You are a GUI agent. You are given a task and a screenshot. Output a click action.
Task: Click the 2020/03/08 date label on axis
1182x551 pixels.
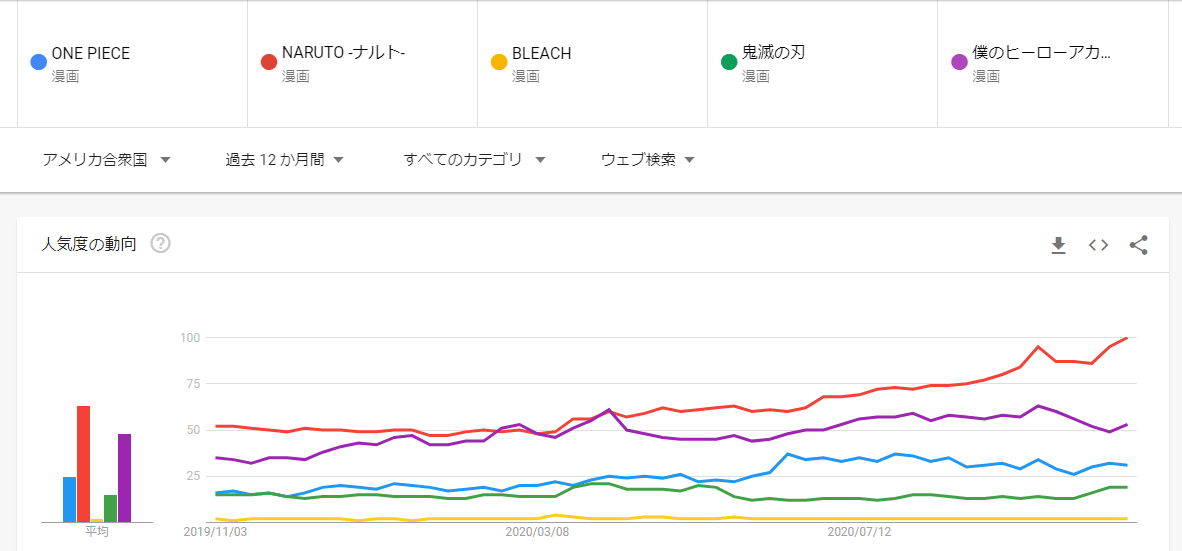point(538,532)
